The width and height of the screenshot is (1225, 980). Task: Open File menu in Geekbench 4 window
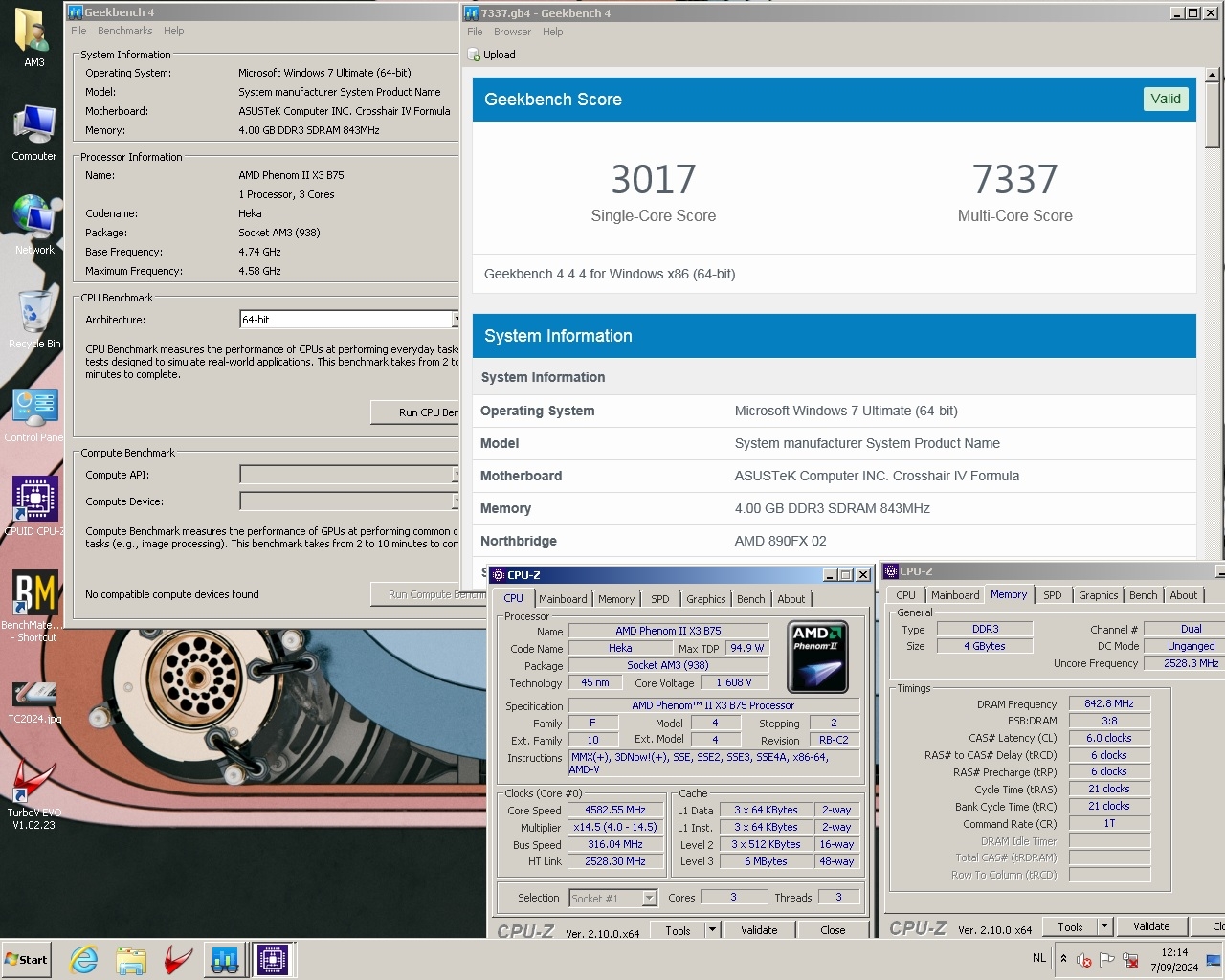78,31
